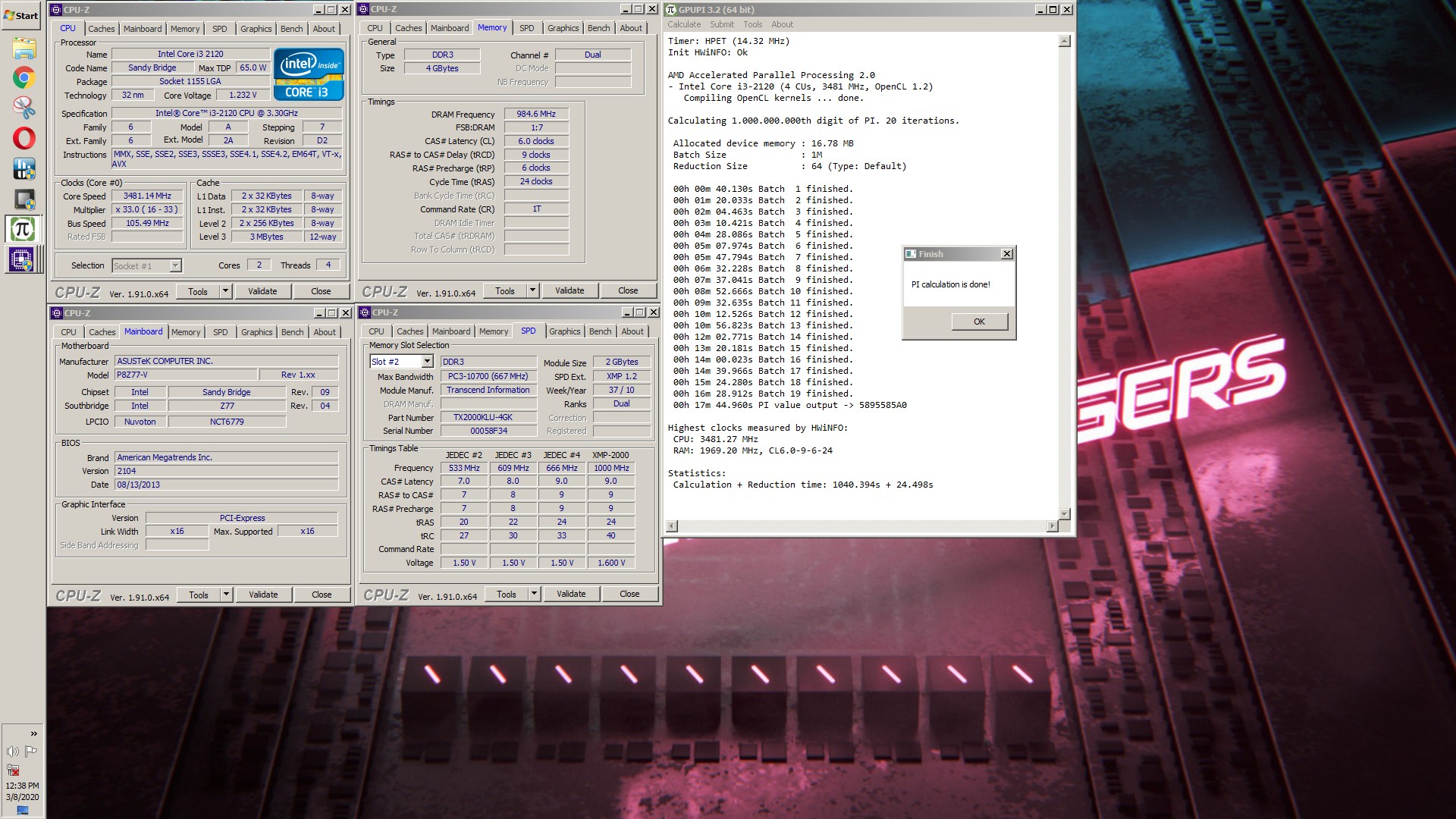Image resolution: width=1456 pixels, height=819 pixels.
Task: Launch Opera browser from the taskbar
Action: (x=24, y=138)
